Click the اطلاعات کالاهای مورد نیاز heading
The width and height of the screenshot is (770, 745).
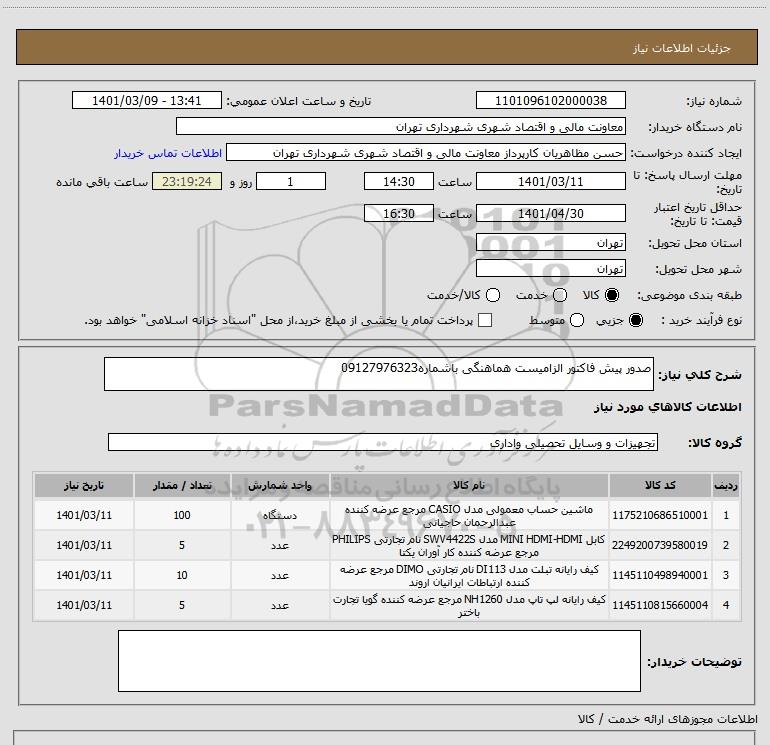(667, 407)
